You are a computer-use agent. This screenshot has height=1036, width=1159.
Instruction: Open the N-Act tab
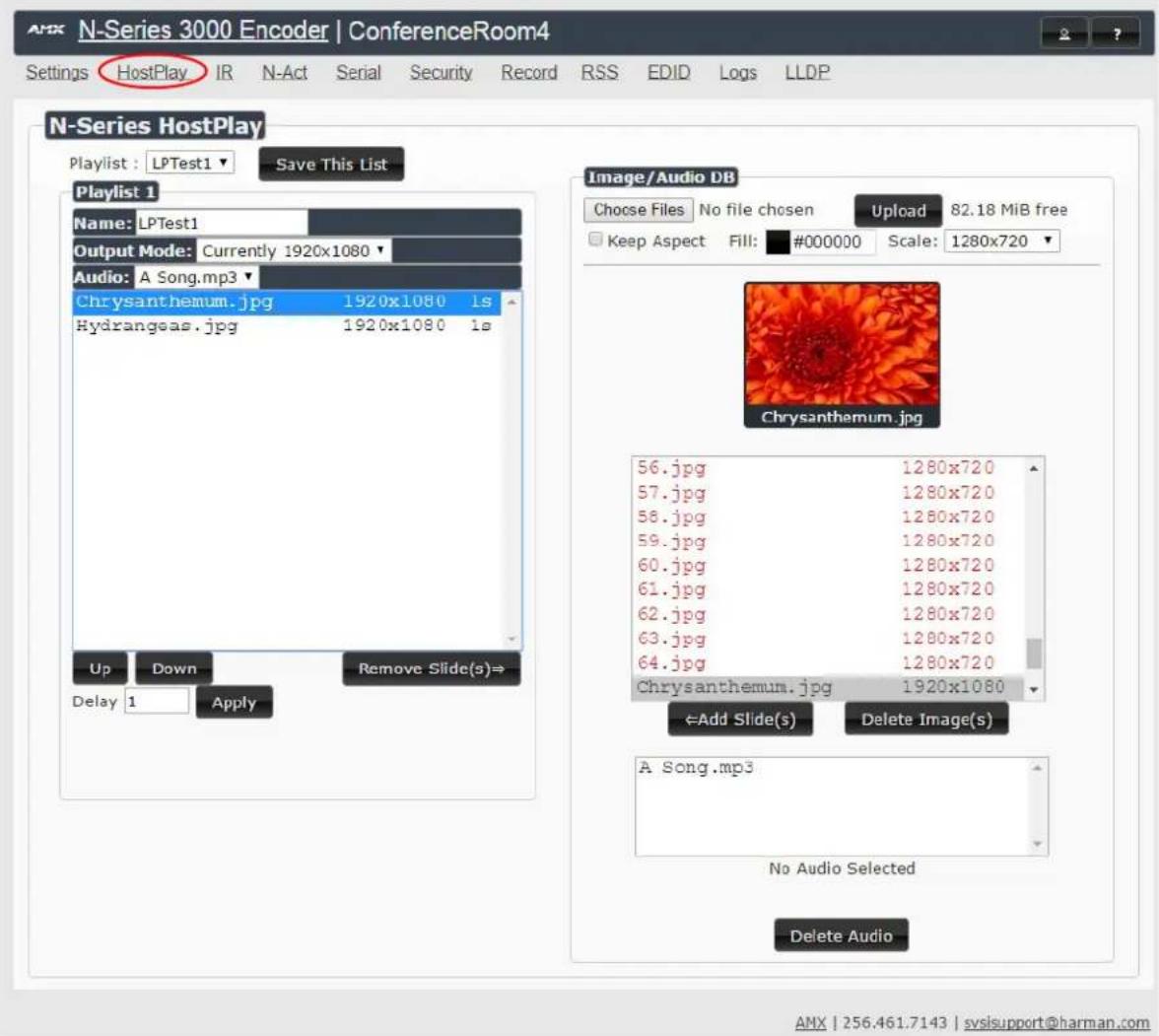(x=285, y=73)
